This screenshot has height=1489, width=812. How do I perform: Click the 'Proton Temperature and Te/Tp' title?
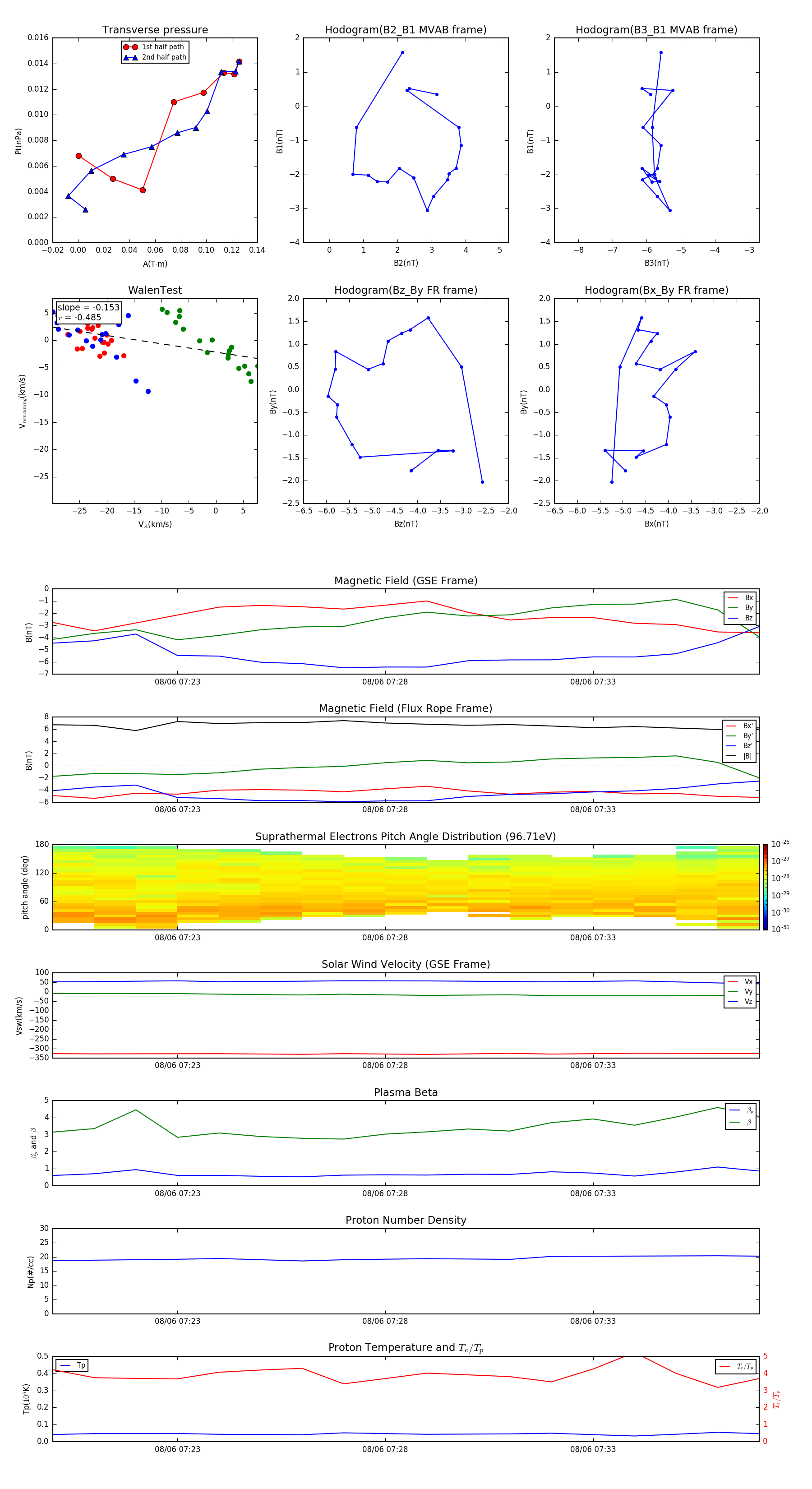click(406, 1348)
